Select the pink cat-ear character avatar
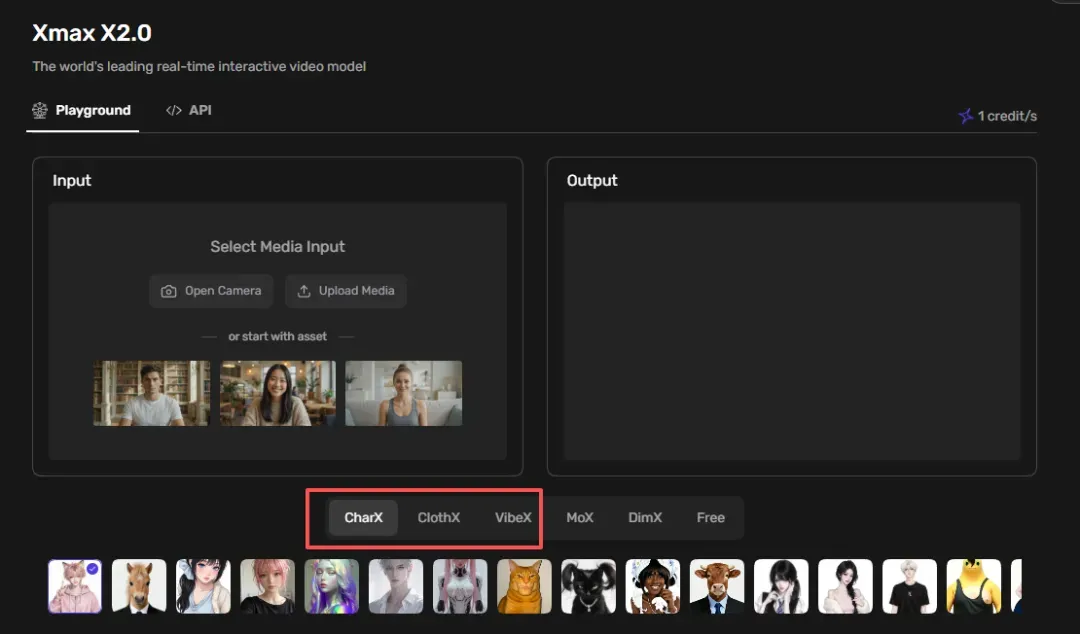This screenshot has height=634, width=1080. (x=75, y=586)
